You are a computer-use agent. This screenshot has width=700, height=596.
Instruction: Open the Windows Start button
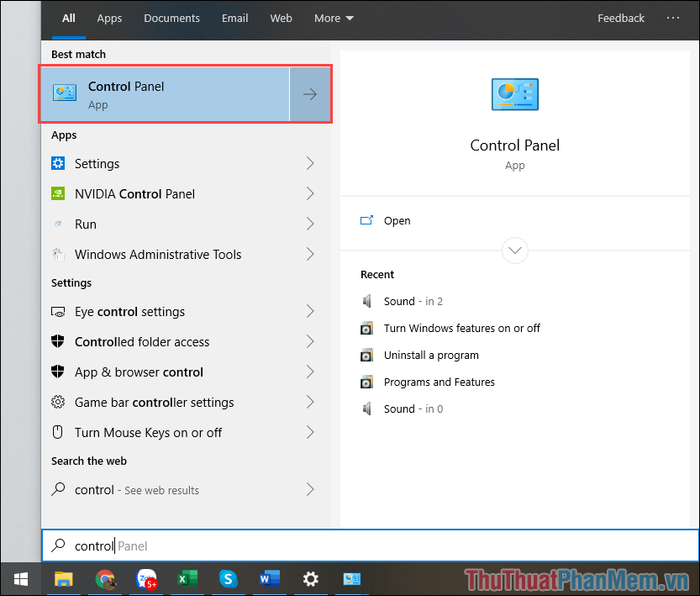(x=21, y=579)
